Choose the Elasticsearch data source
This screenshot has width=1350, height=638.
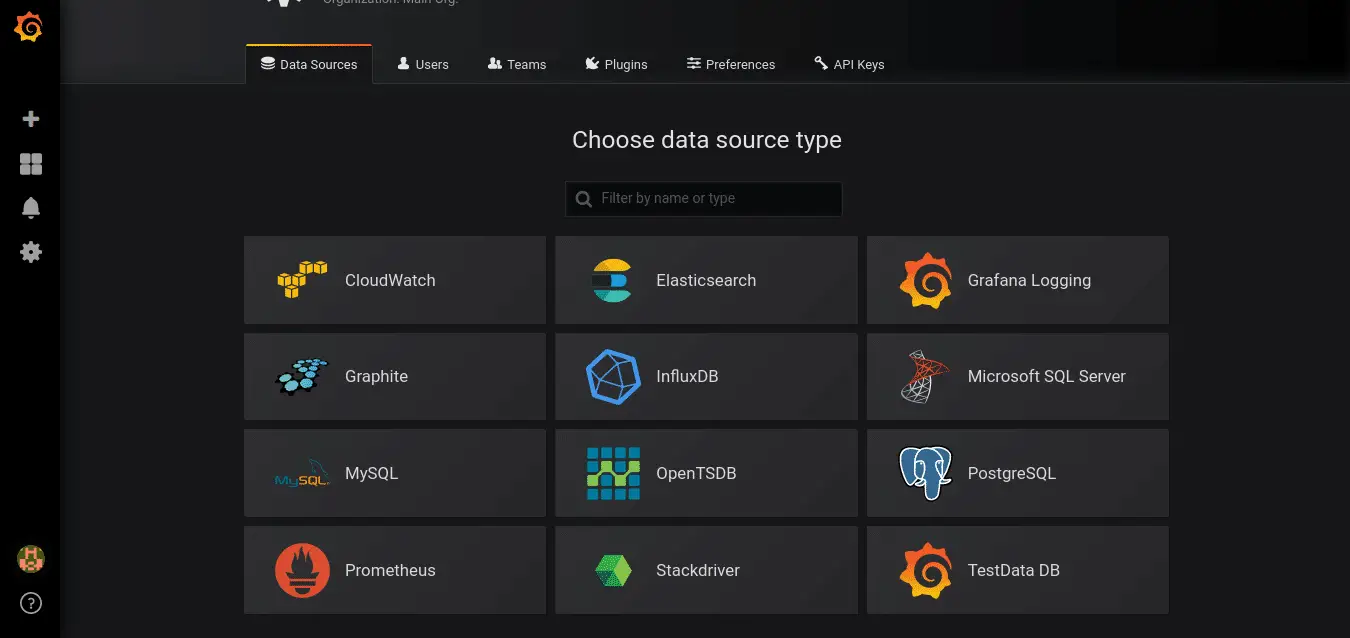pos(706,280)
